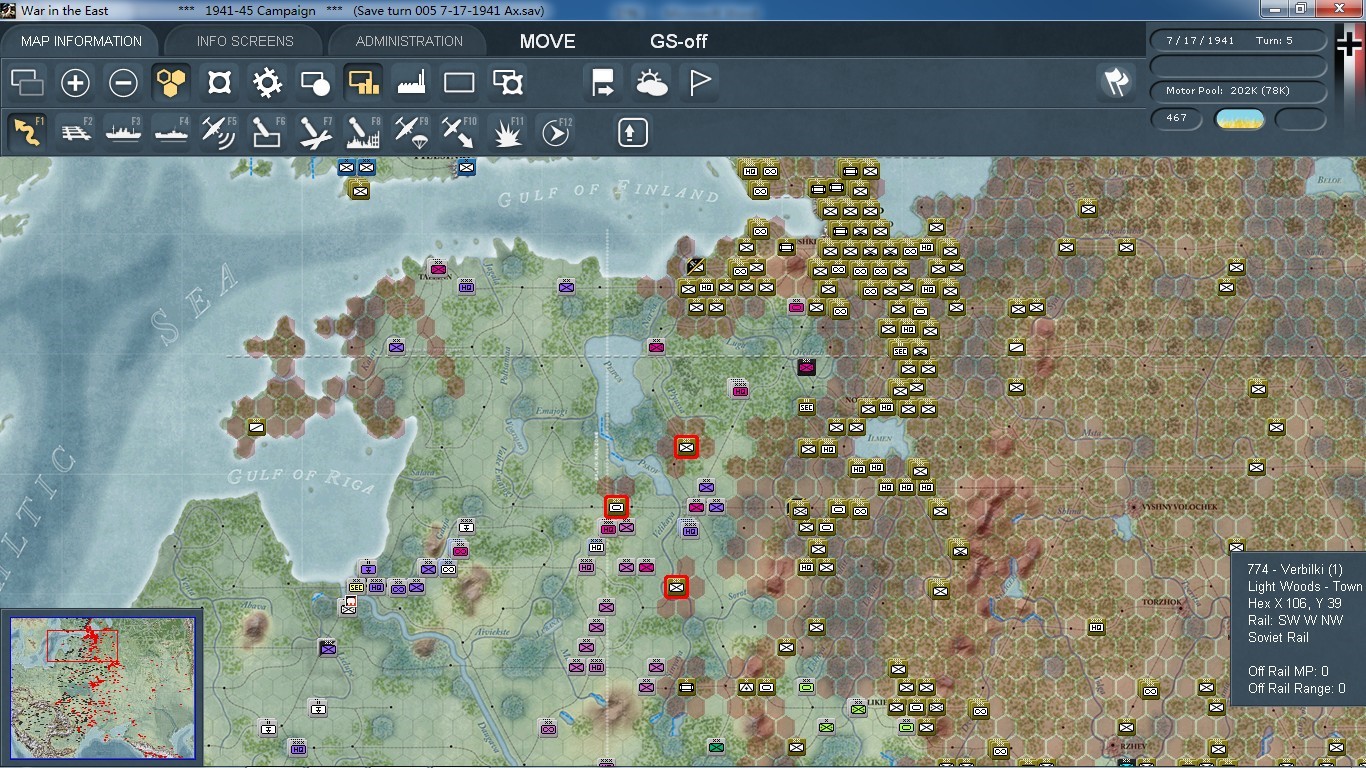Click the flag-with-arrow icon
The height and width of the screenshot is (768, 1366).
pyautogui.click(x=603, y=82)
